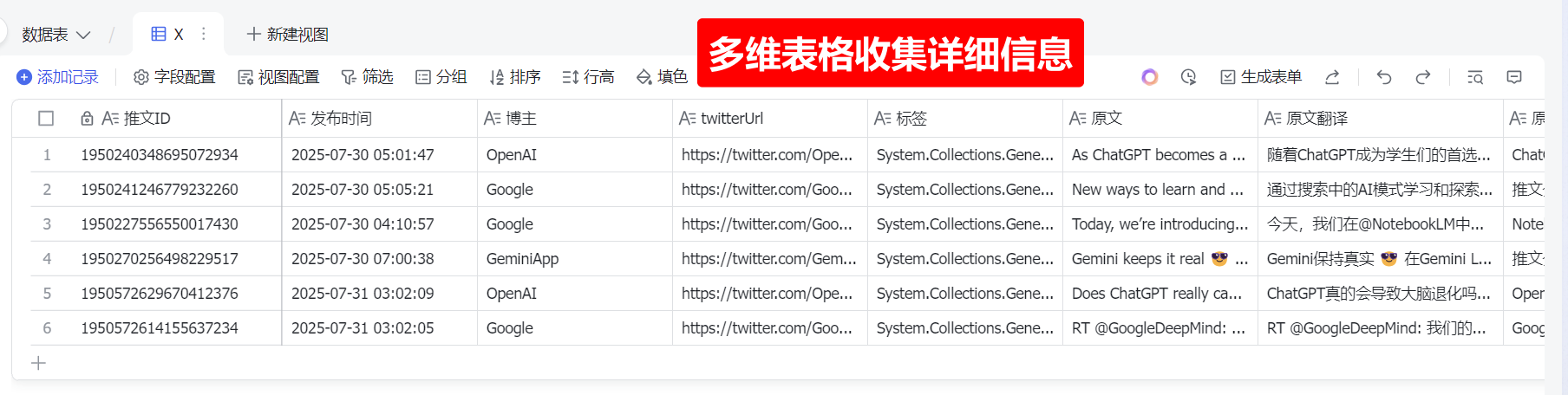This screenshot has height=395, width=1568.
Task: Click row number 2
Action: (x=47, y=190)
